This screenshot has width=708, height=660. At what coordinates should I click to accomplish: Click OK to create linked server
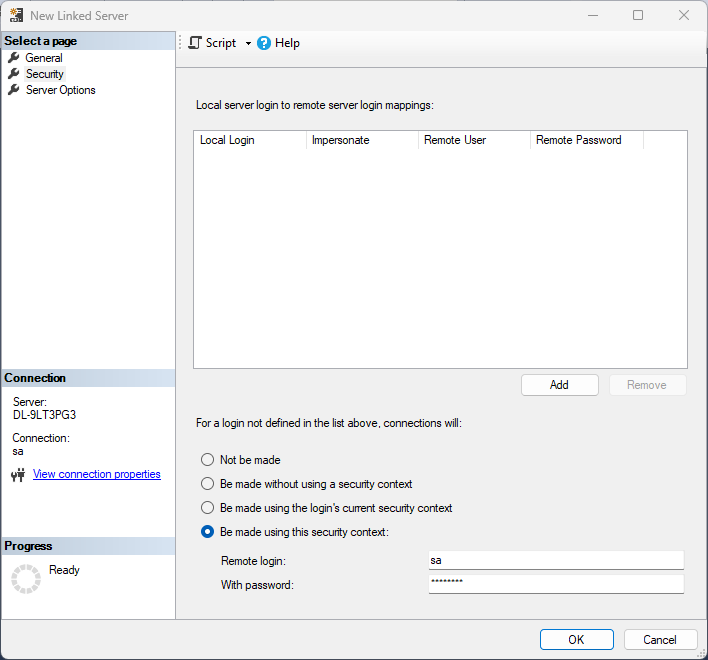[x=576, y=640]
